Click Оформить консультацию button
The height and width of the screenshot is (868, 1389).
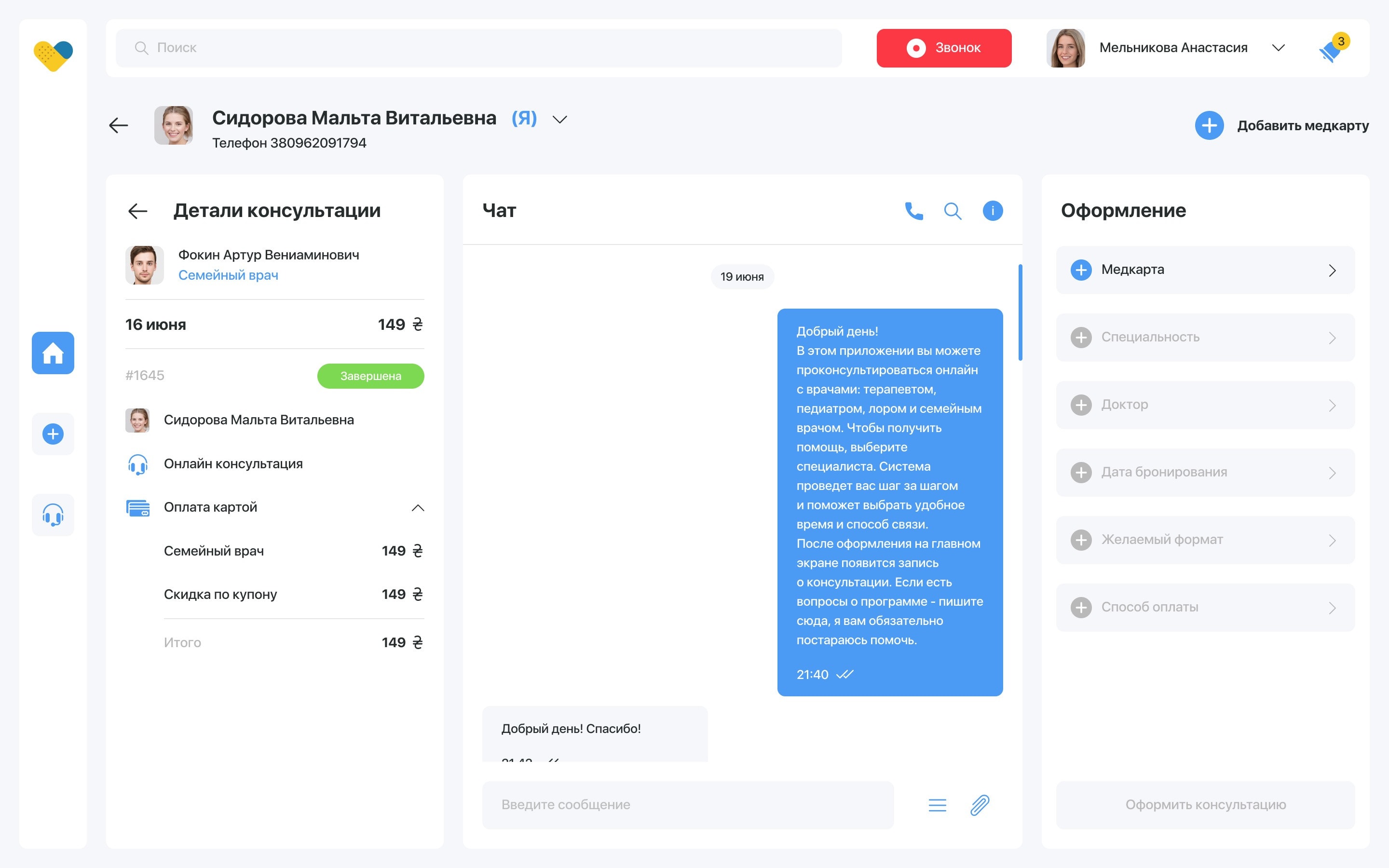[1205, 805]
